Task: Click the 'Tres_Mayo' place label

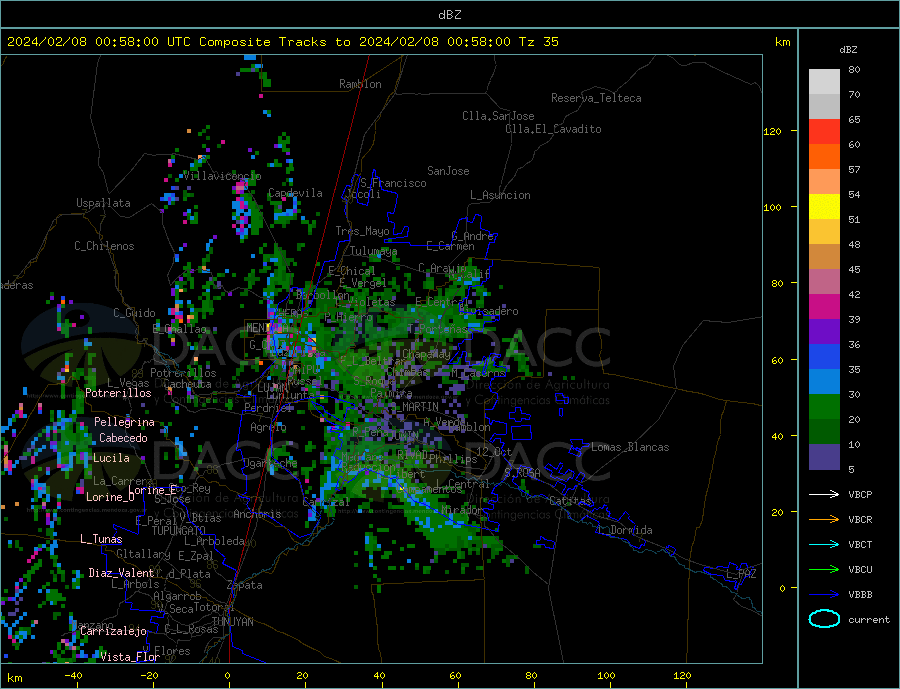Action: pos(362,231)
